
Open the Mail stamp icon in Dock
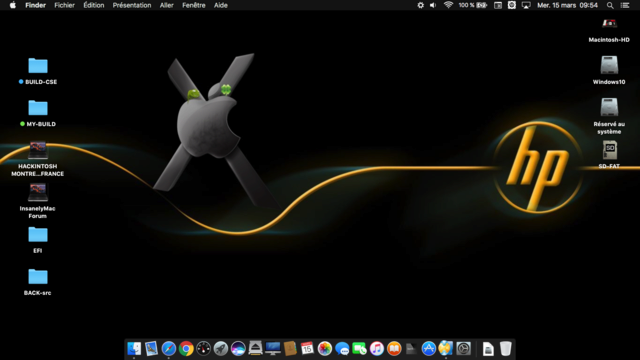151,349
